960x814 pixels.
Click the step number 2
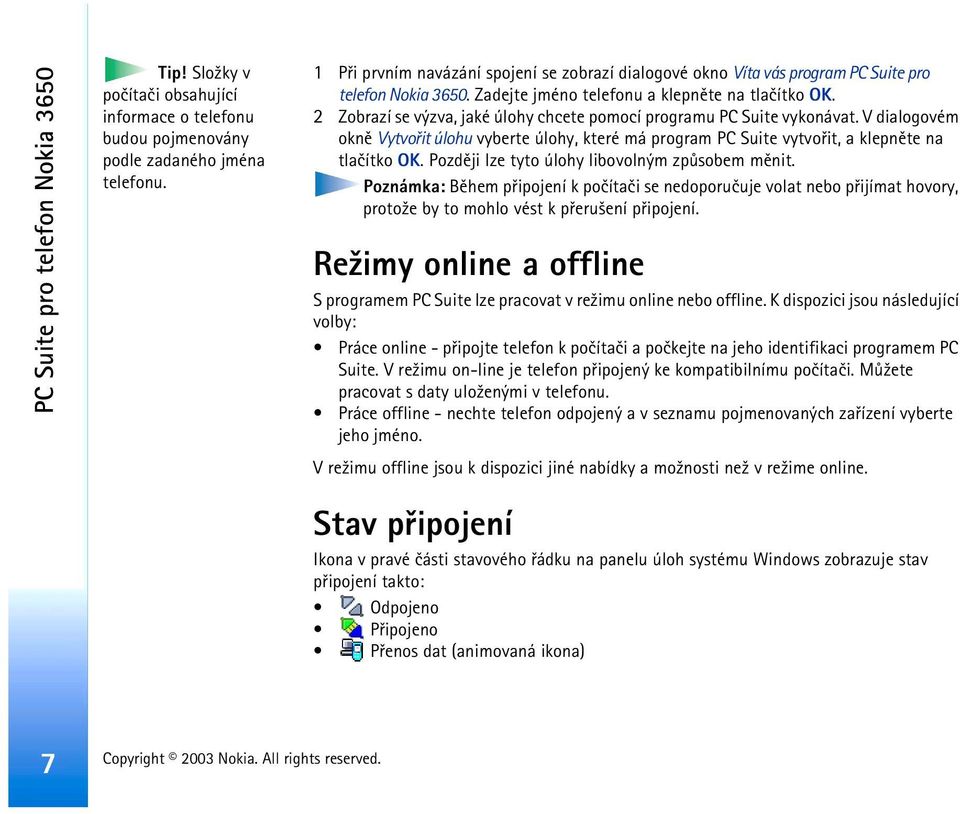click(318, 117)
